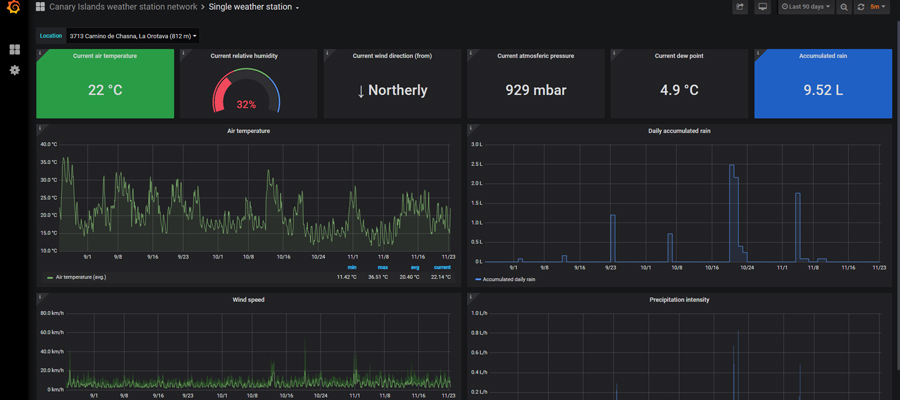
Task: Click the 929 mbar pressure value
Action: click(x=536, y=90)
